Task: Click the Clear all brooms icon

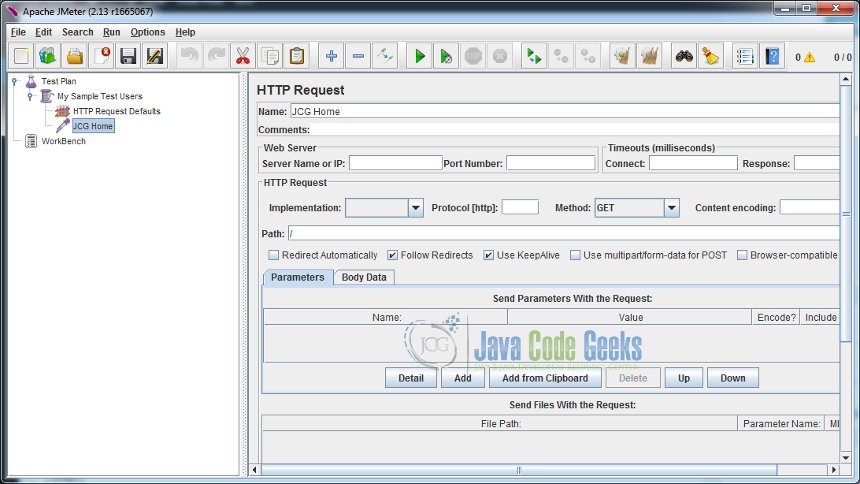Action: pyautogui.click(x=649, y=56)
